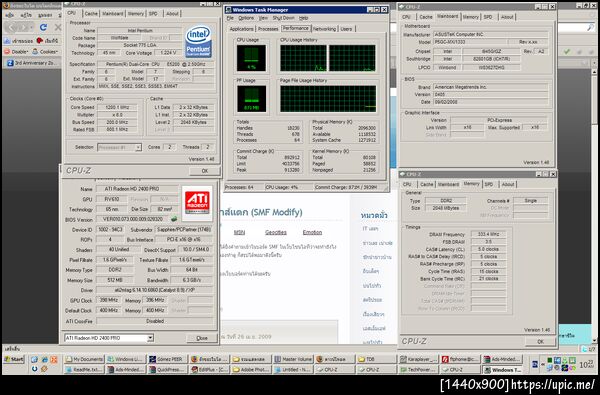Switch to Task Manager's Applications tab
The image size is (600, 395).
coord(241,29)
